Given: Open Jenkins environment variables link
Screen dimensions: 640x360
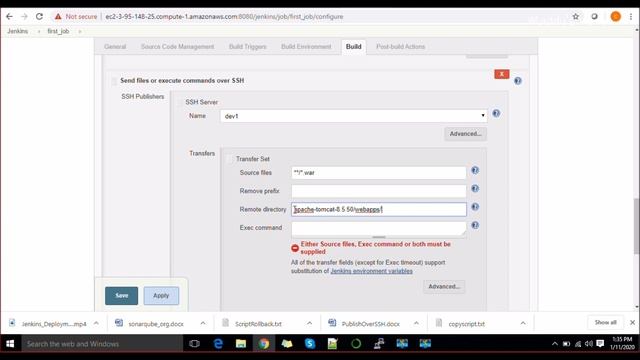Looking at the screenshot, I should coord(371,271).
